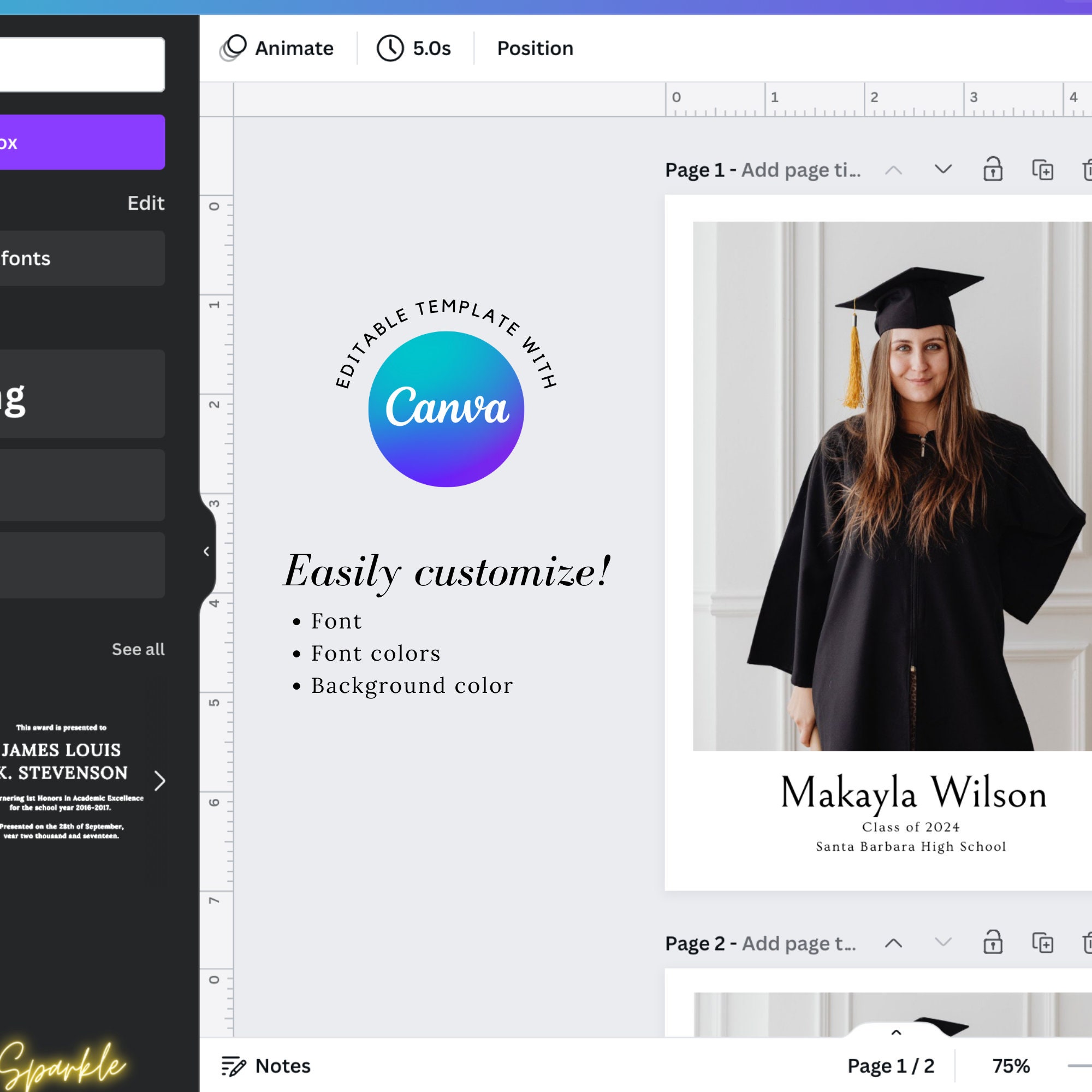Lock Page 1 with the padlock icon
The image size is (1092, 1092).
click(x=993, y=170)
